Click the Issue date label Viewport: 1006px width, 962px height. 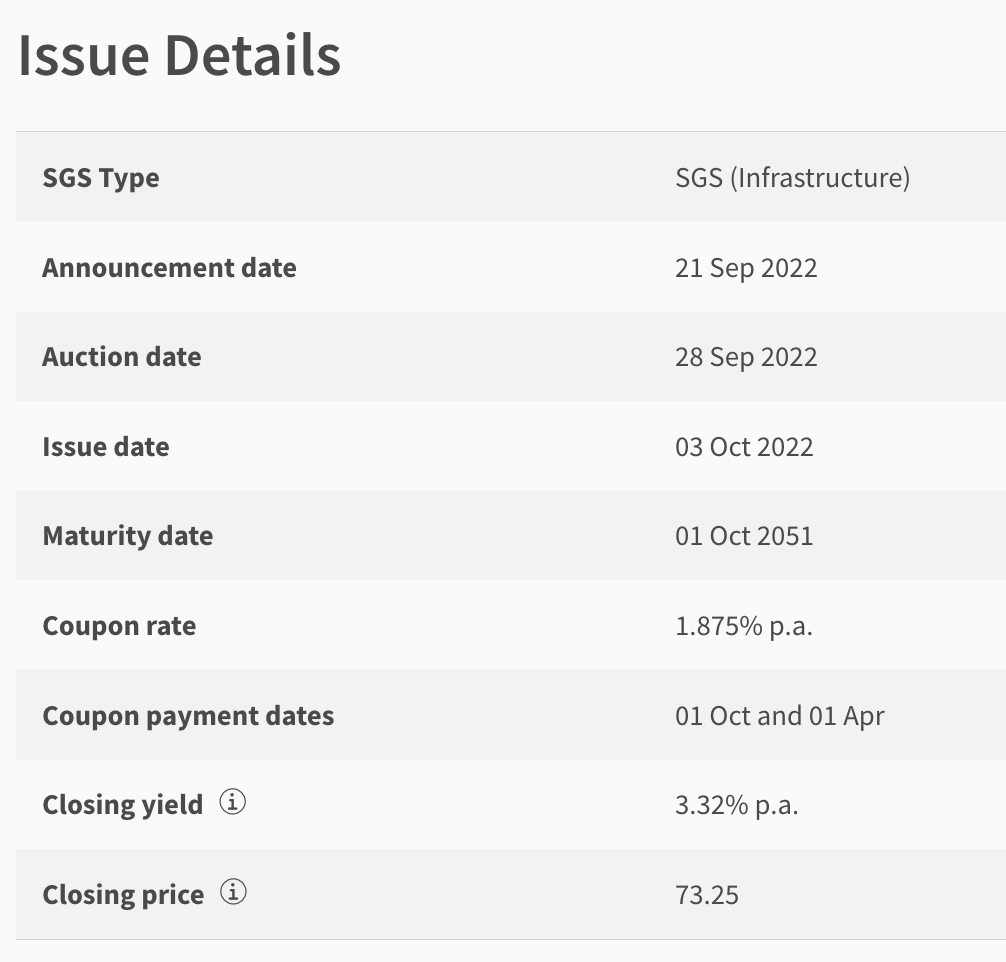pos(106,447)
